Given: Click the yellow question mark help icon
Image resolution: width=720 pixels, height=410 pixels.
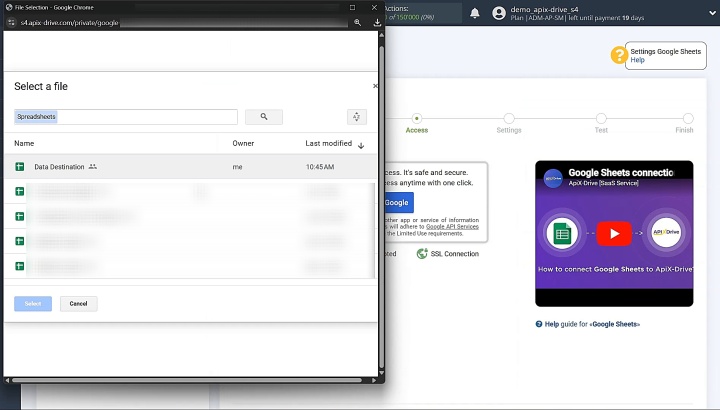Looking at the screenshot, I should click(619, 55).
